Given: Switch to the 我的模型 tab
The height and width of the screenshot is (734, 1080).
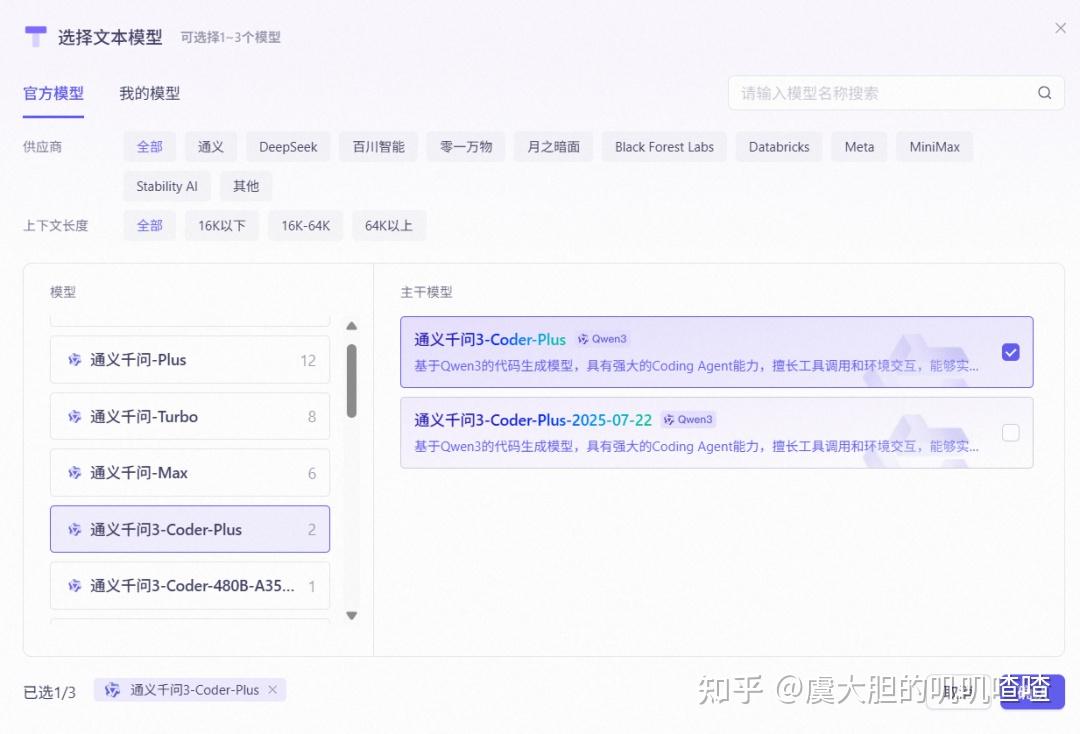Looking at the screenshot, I should click(x=148, y=93).
